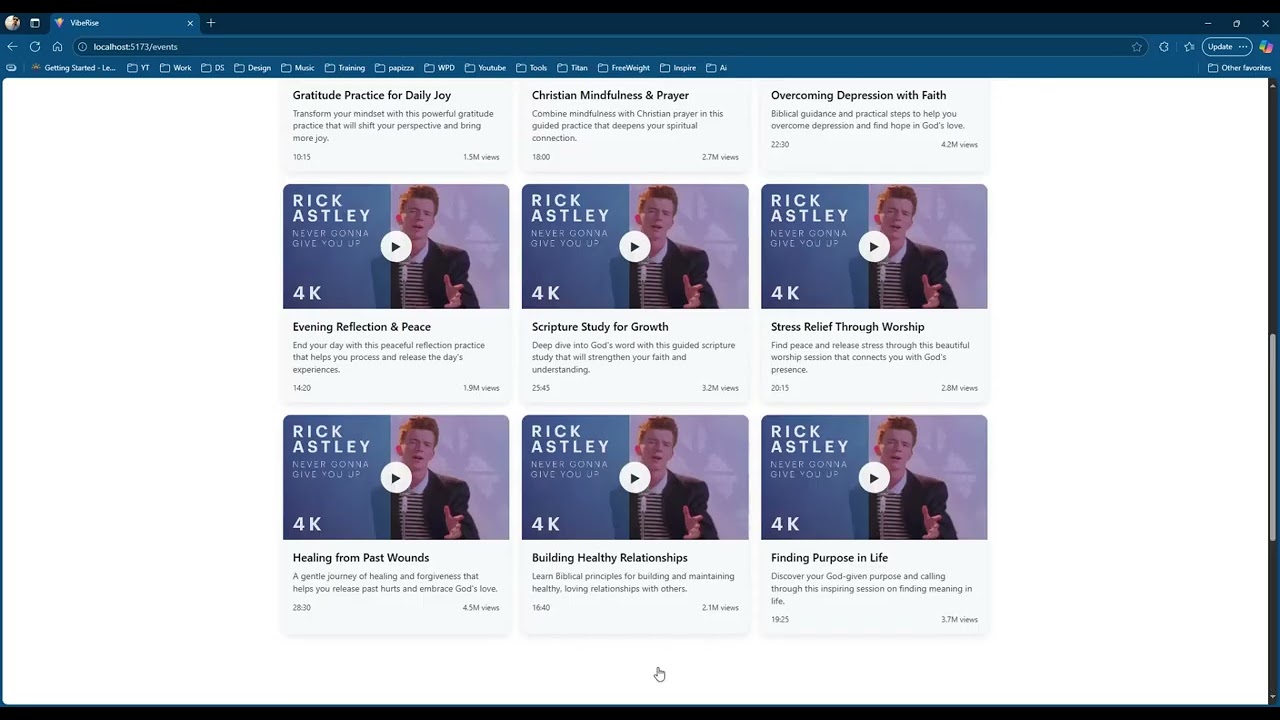Play the Healing from Past Wounds video
The width and height of the screenshot is (1280, 720).
tap(396, 478)
